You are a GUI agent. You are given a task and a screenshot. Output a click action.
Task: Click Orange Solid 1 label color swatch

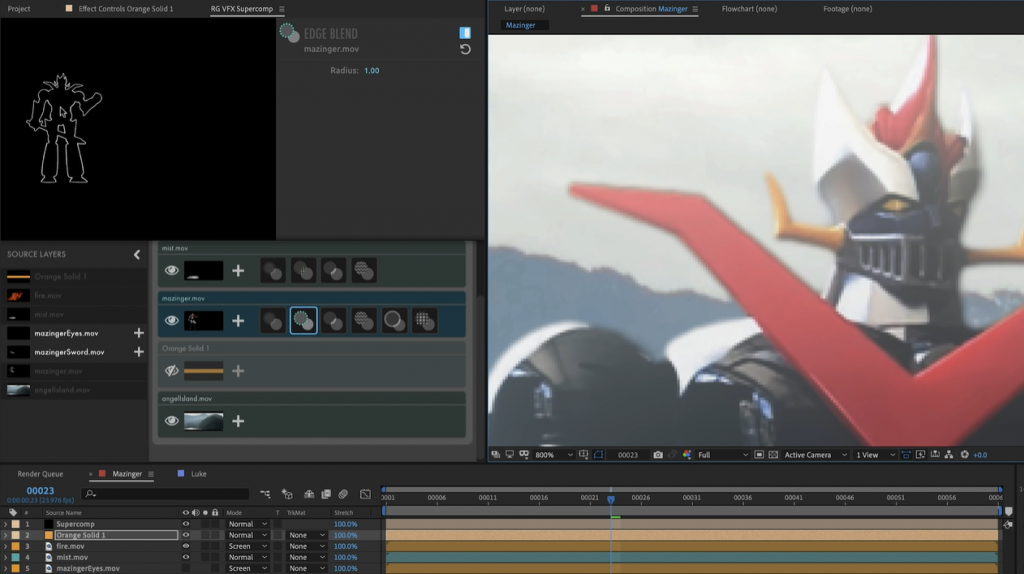pyautogui.click(x=15, y=535)
